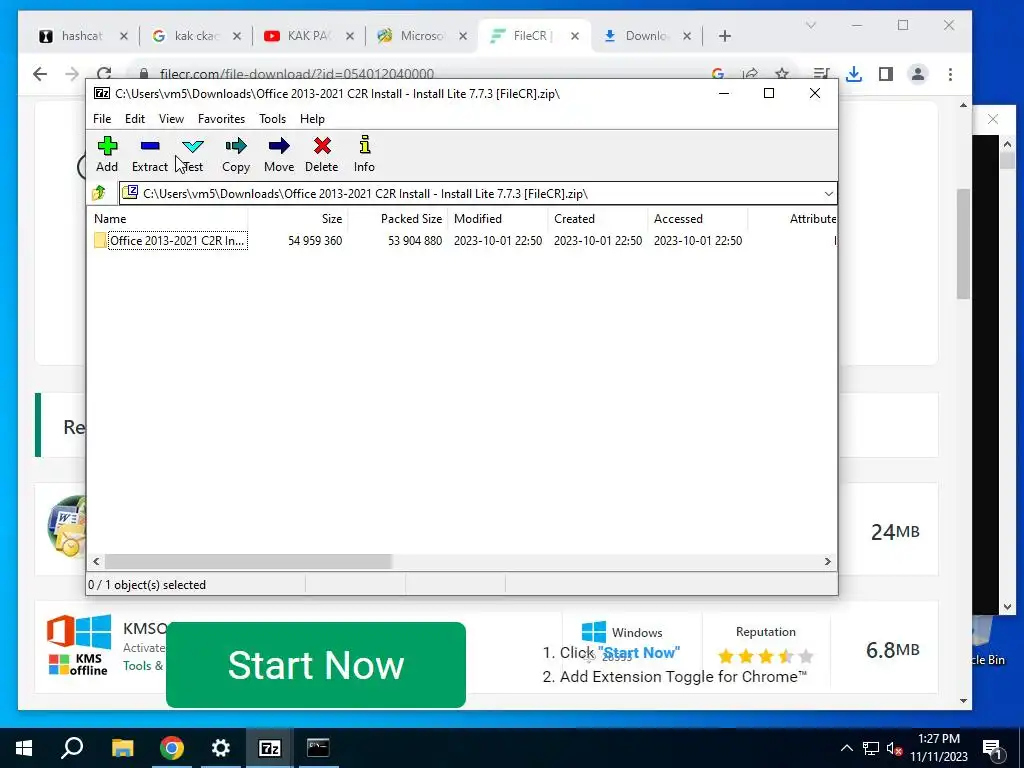Show hidden system tray icons
This screenshot has height=768, width=1024.
coord(846,748)
